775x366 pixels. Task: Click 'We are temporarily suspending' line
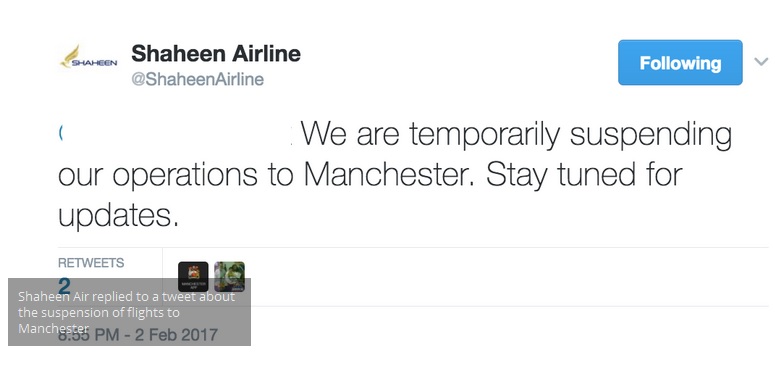tap(517, 135)
